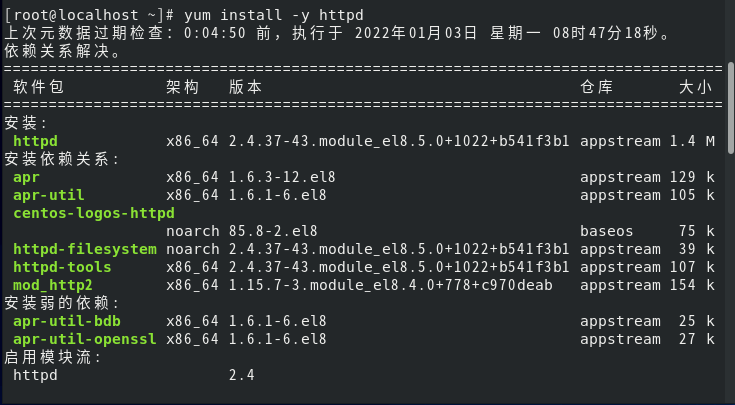Click the 架构 column header

point(183,87)
